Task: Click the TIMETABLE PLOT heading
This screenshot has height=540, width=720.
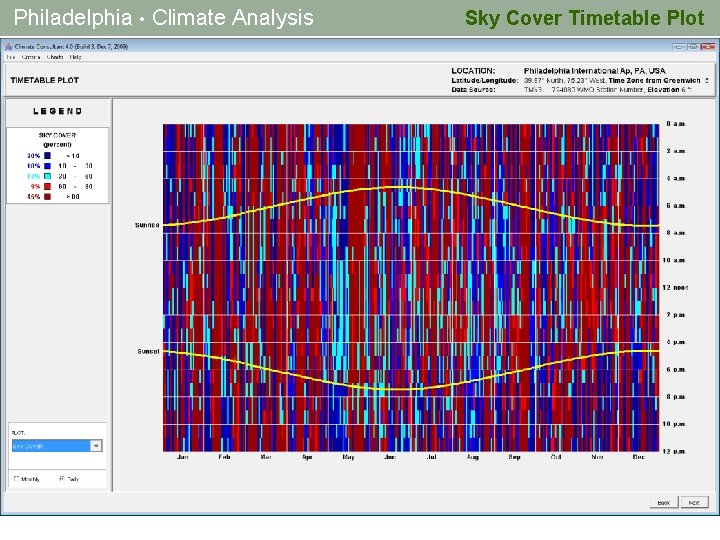Action: click(45, 80)
